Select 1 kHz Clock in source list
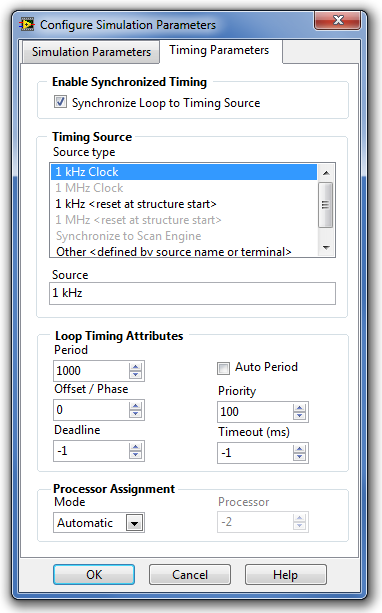This screenshot has height=613, width=382. click(184, 172)
